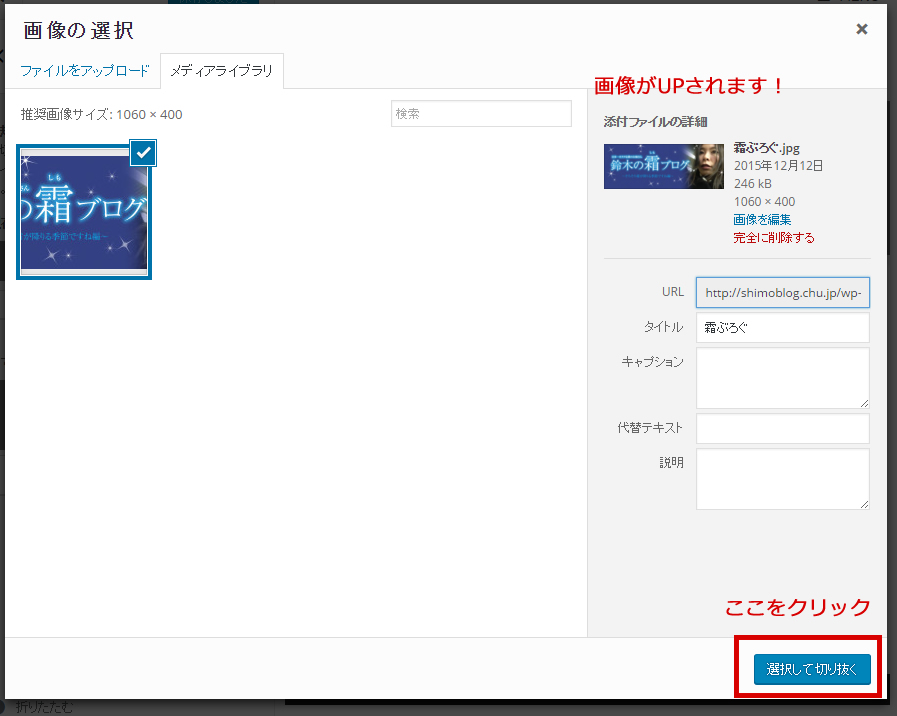Click inside the キャプション text area

coord(782,377)
